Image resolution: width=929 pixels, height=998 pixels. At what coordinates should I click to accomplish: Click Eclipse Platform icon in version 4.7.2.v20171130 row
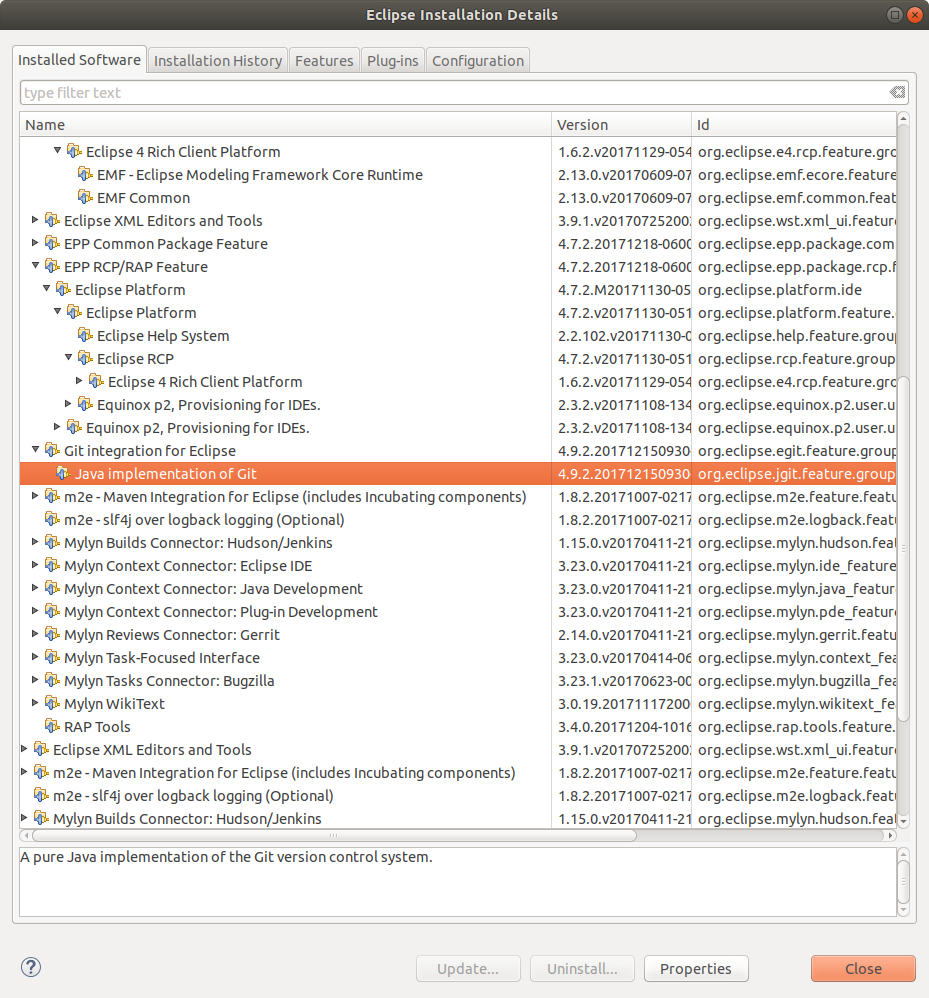pos(74,313)
